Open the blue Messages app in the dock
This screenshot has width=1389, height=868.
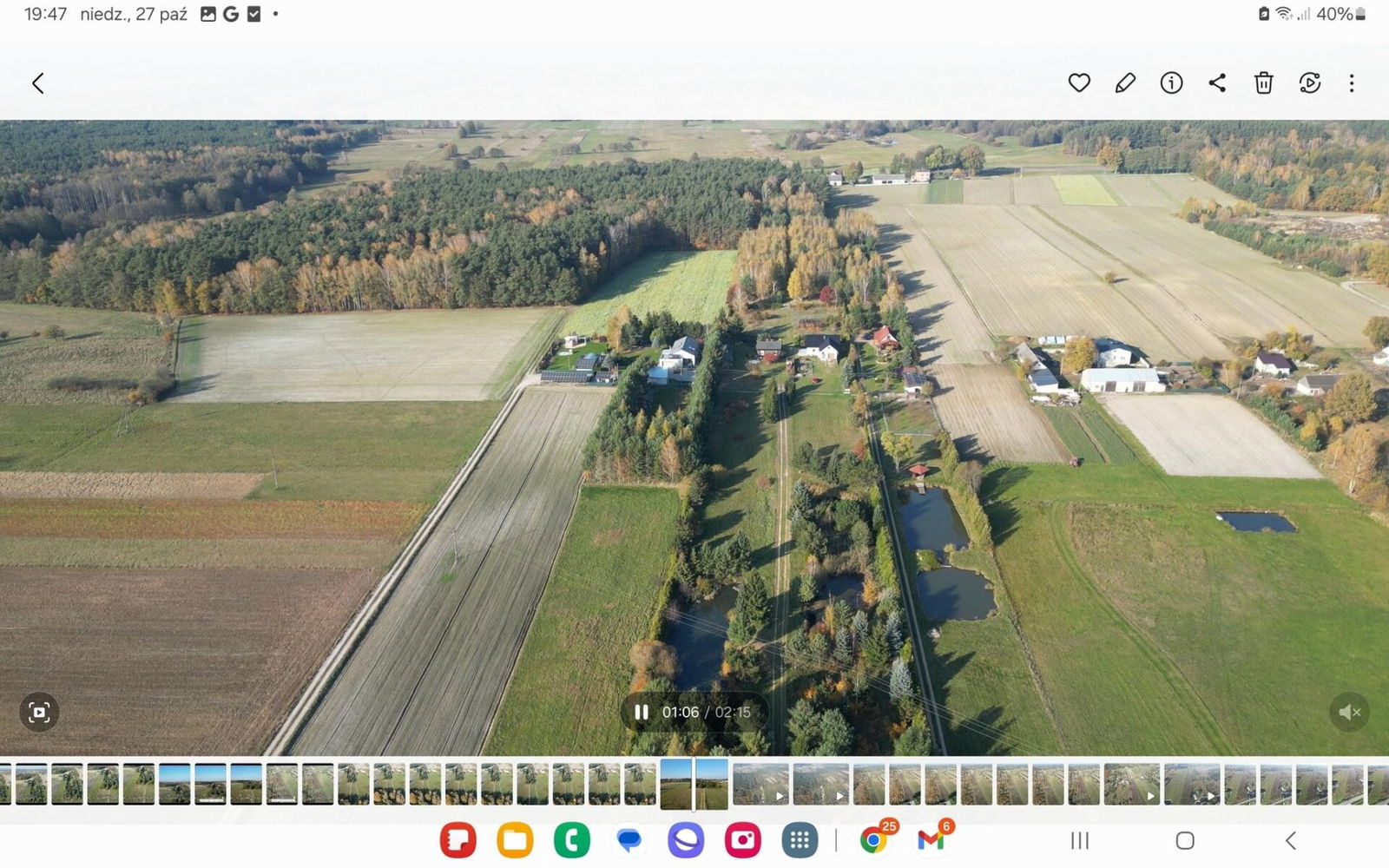[x=629, y=840]
